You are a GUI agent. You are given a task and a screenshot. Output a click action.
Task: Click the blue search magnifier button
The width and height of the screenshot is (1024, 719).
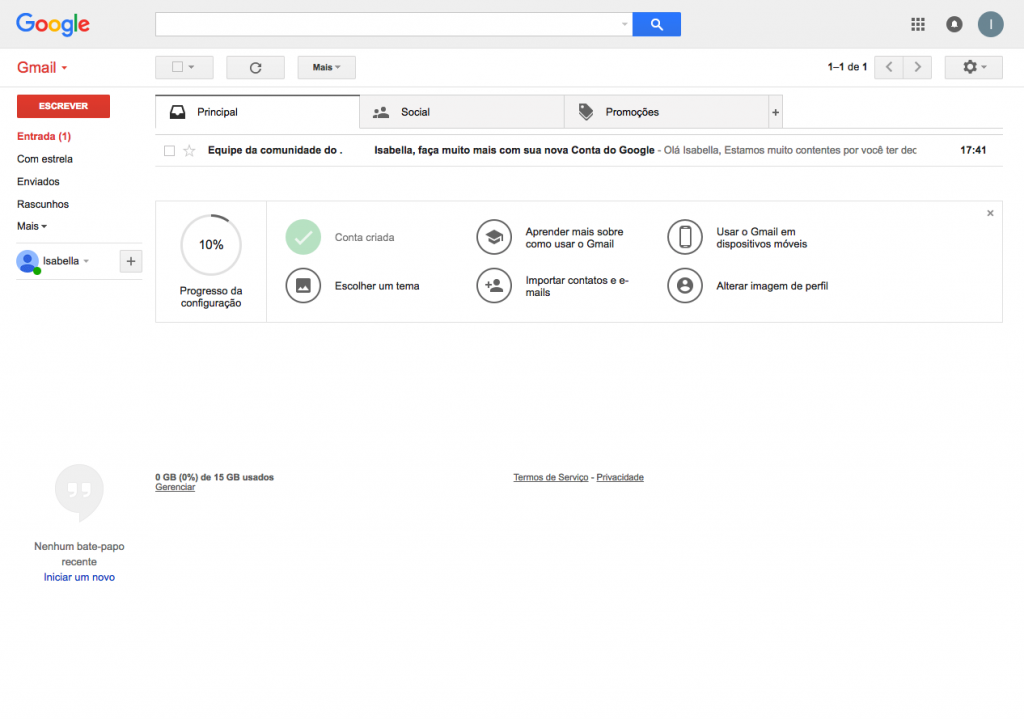pyautogui.click(x=656, y=24)
